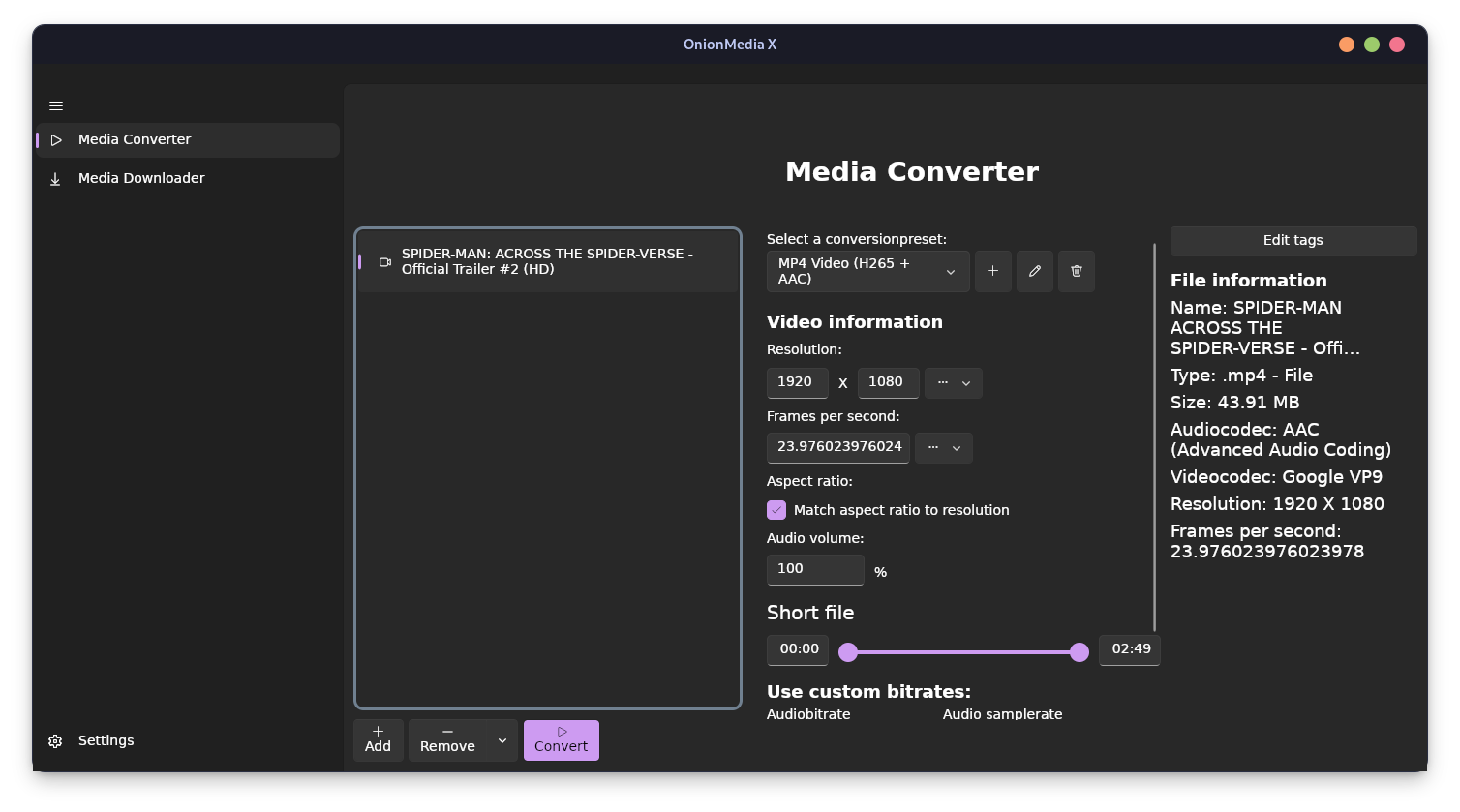Open Settings via the gear icon

tap(55, 740)
